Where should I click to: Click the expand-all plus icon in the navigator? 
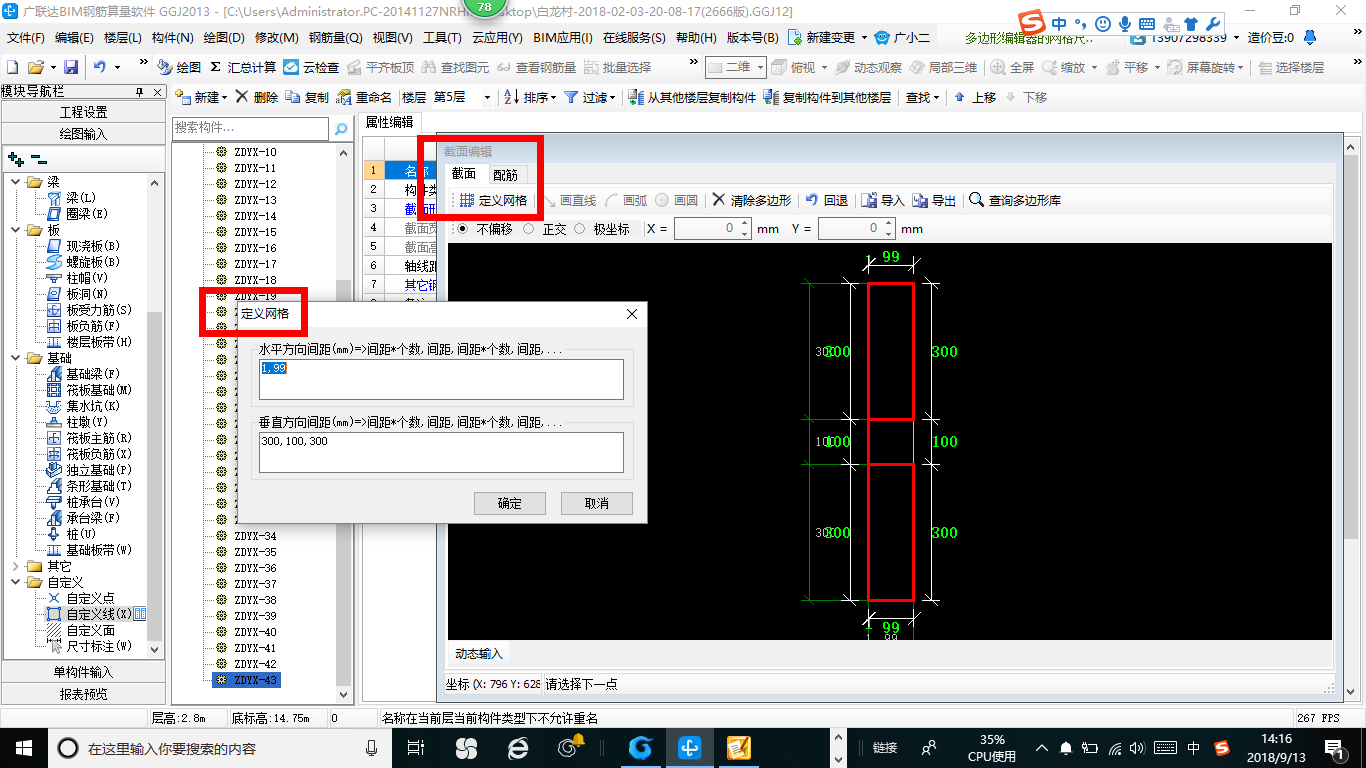[15, 159]
